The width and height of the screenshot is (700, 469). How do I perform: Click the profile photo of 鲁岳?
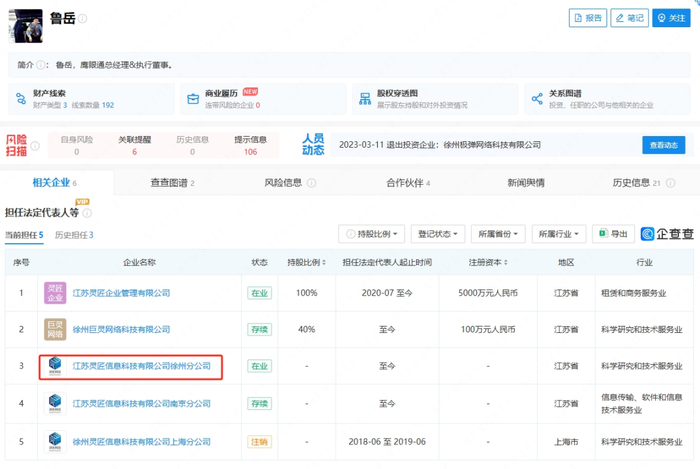click(25, 26)
